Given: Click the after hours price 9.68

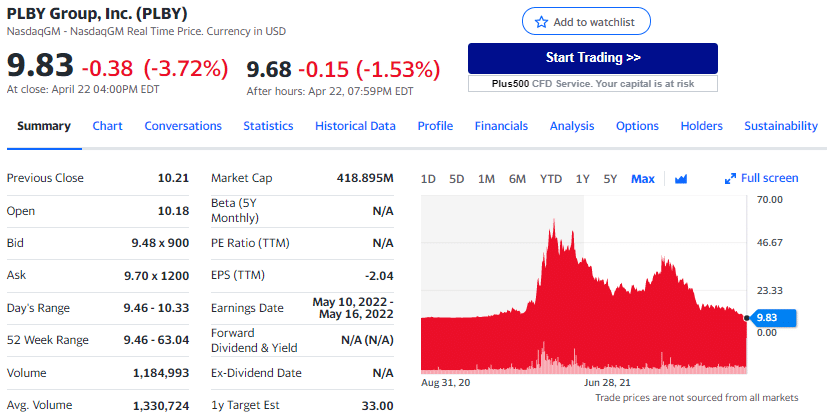Looking at the screenshot, I should [x=269, y=69].
